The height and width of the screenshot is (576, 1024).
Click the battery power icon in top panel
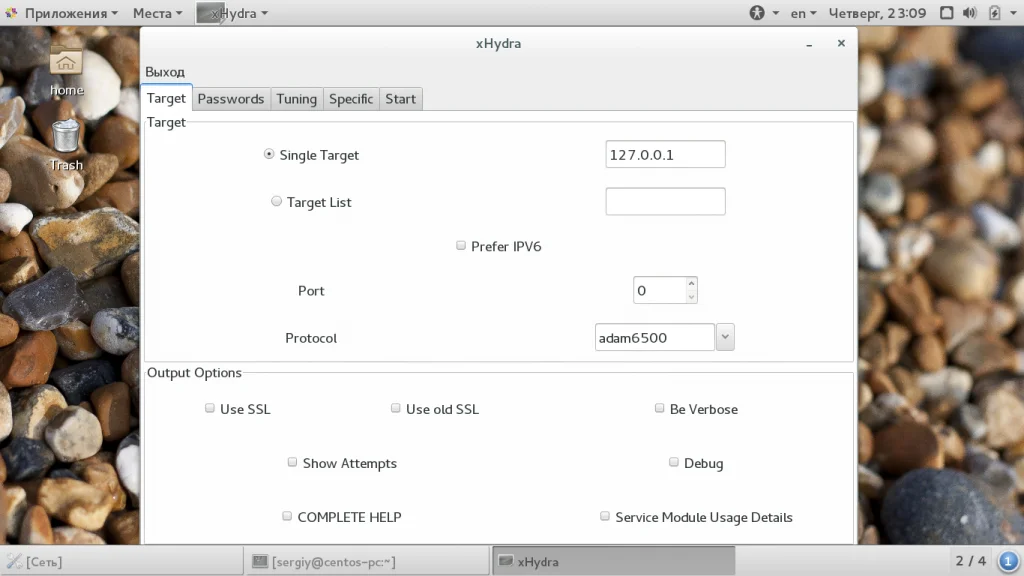(x=994, y=12)
